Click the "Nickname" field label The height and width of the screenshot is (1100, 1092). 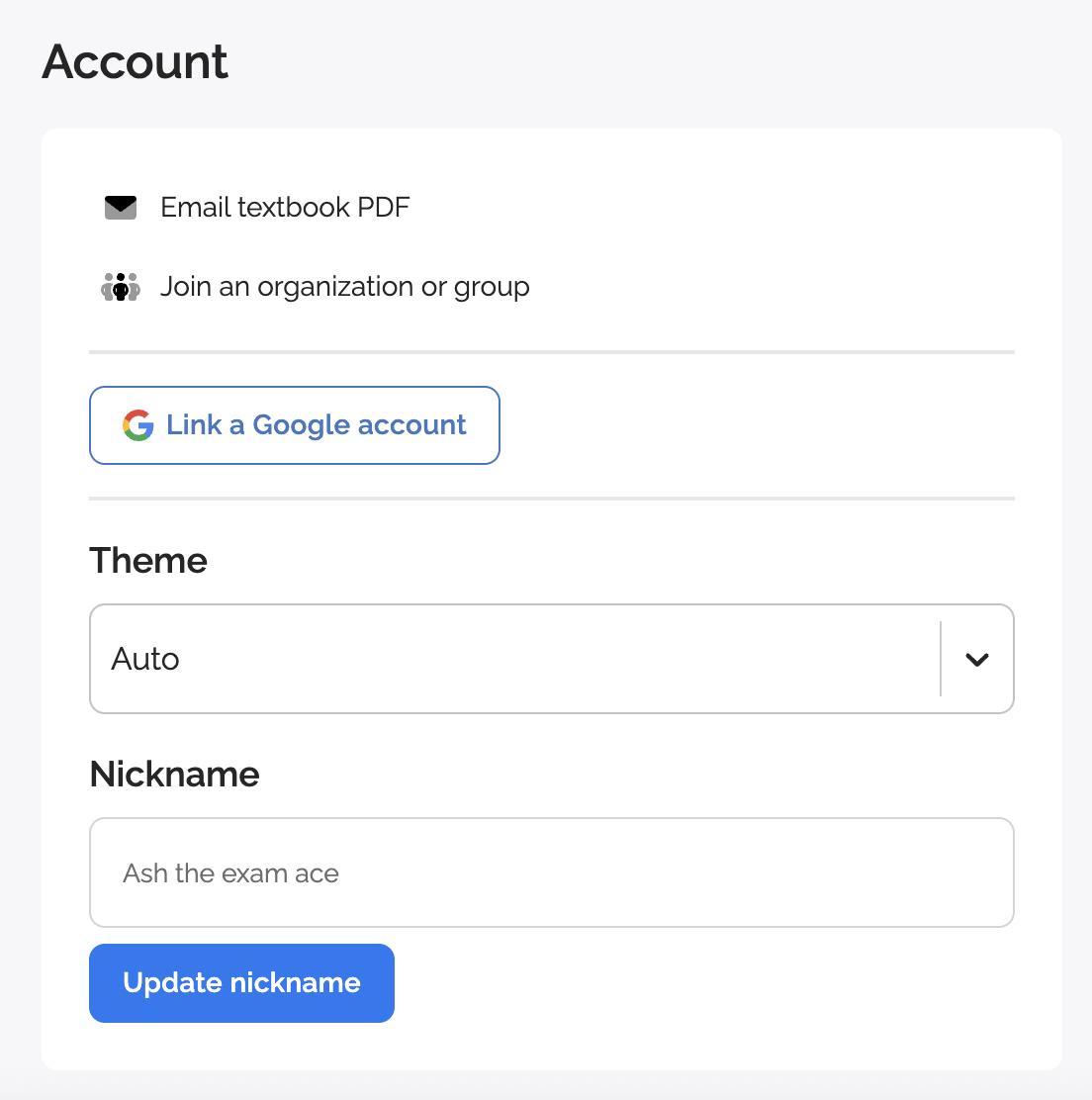(175, 775)
